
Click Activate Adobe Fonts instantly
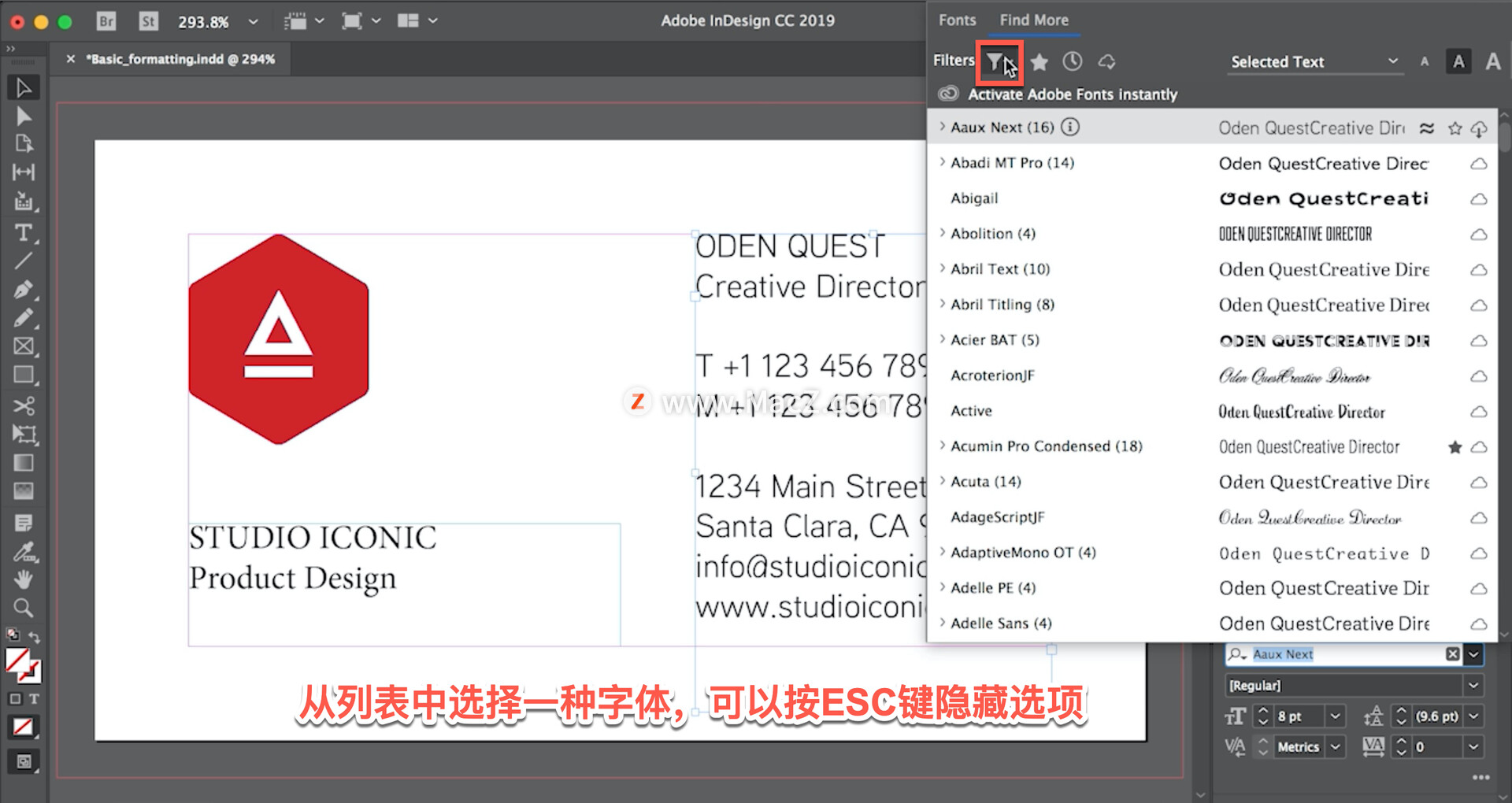point(1073,94)
